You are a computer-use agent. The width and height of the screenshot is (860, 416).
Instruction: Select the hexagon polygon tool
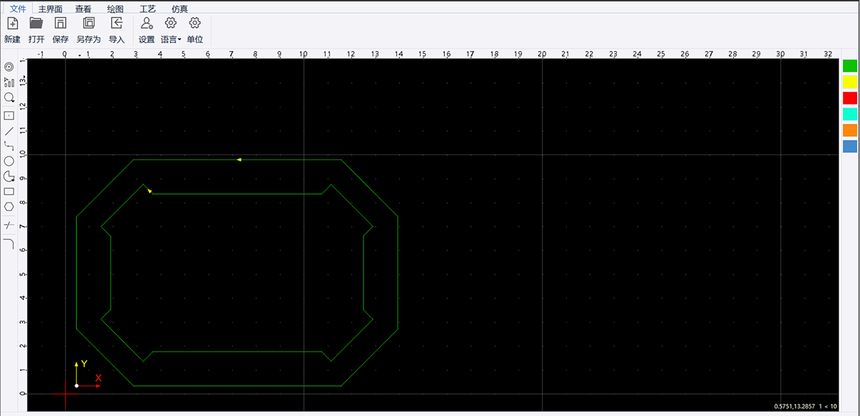(9, 206)
